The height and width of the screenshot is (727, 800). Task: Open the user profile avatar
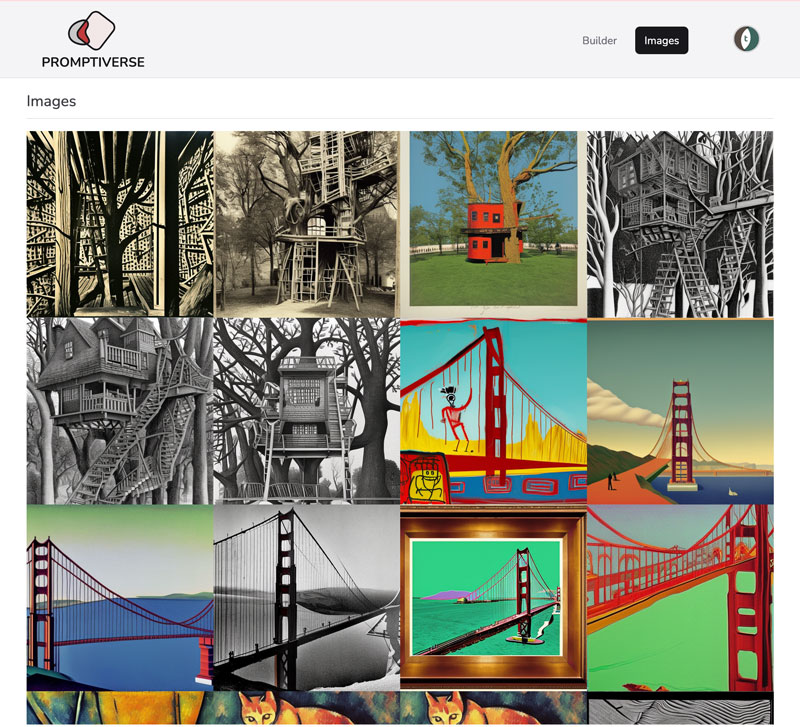pos(746,39)
